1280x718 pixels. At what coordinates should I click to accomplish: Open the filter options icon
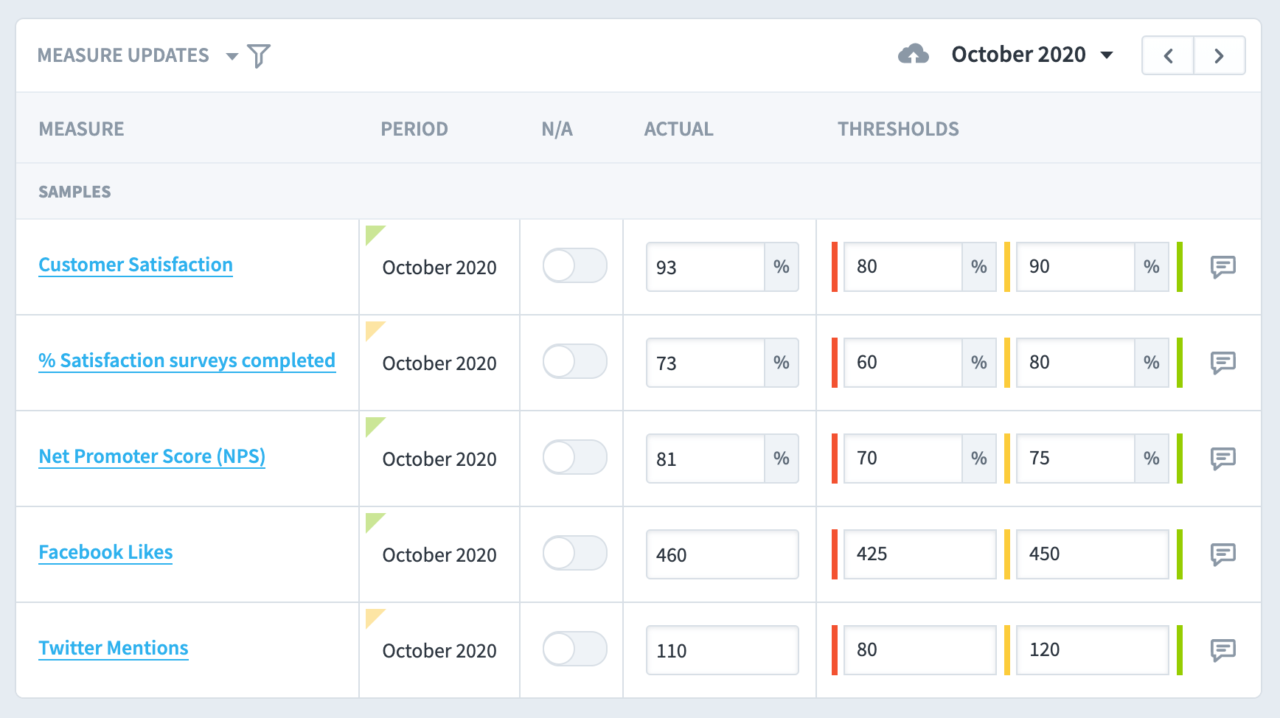(x=258, y=55)
